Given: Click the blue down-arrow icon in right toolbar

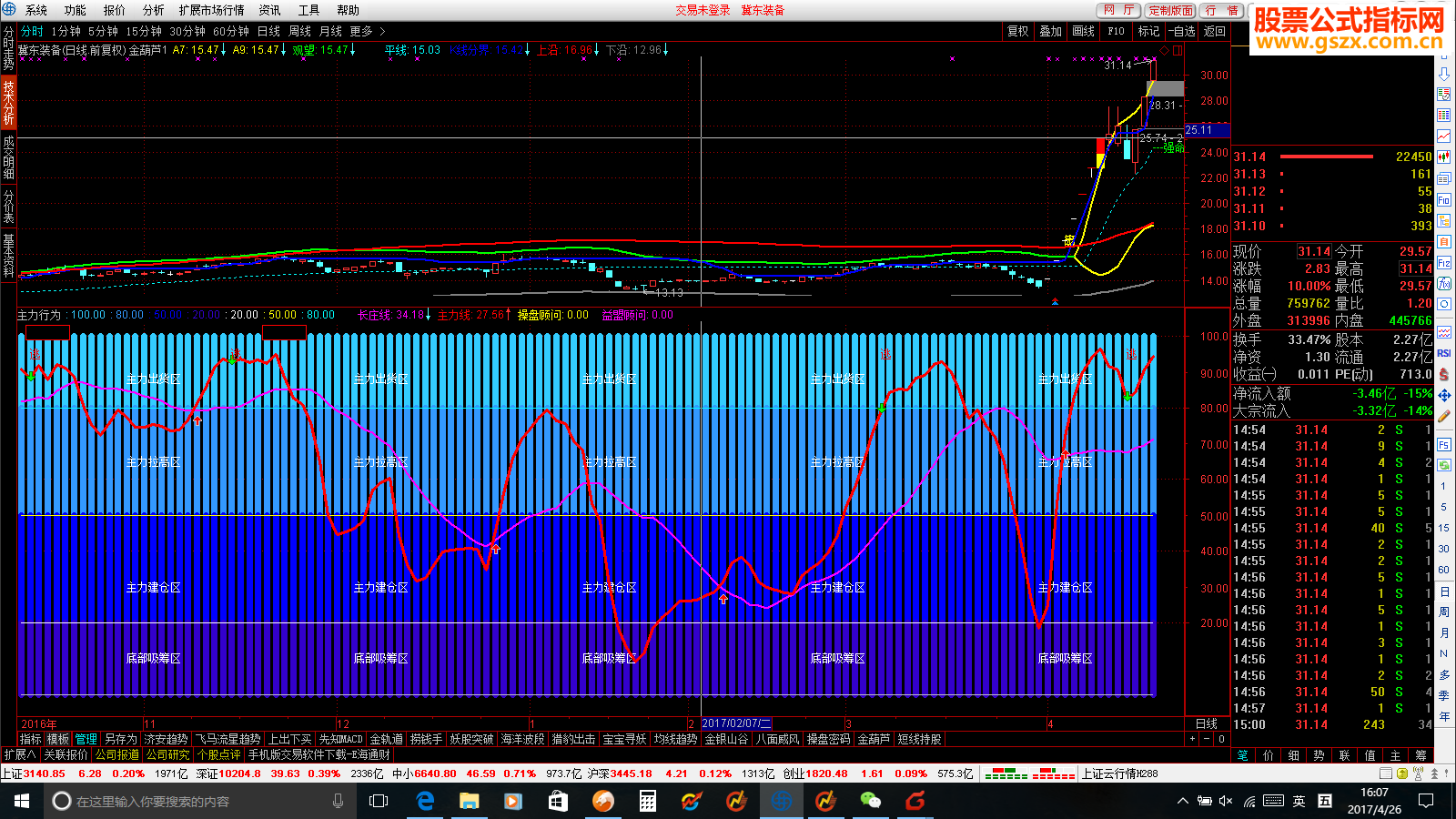Looking at the screenshot, I should point(1444,74).
